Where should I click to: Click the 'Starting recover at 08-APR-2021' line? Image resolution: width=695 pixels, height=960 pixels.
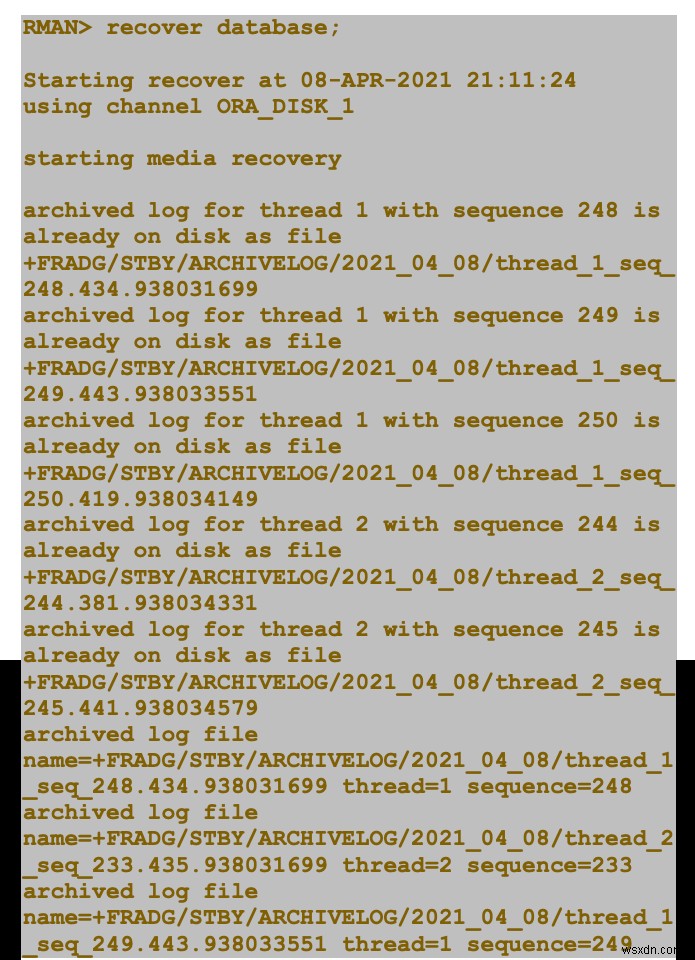tap(299, 80)
